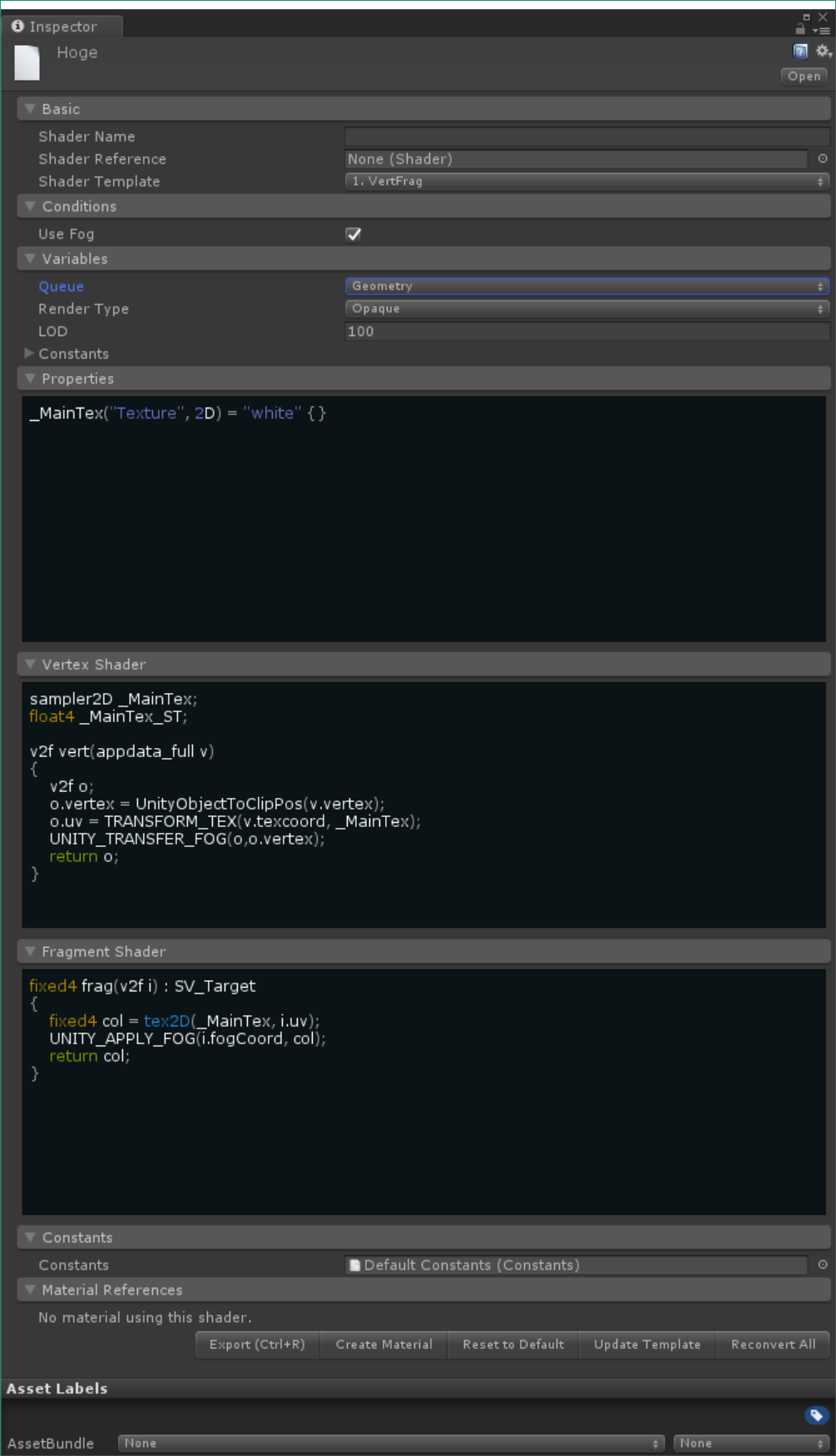Click the Default Constants (Constants) field
This screenshot has width=836, height=1456.
pyautogui.click(x=576, y=1265)
